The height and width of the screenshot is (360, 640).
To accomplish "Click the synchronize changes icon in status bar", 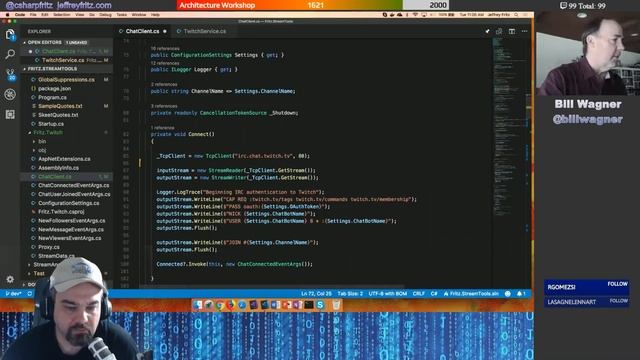I will (x=30, y=293).
